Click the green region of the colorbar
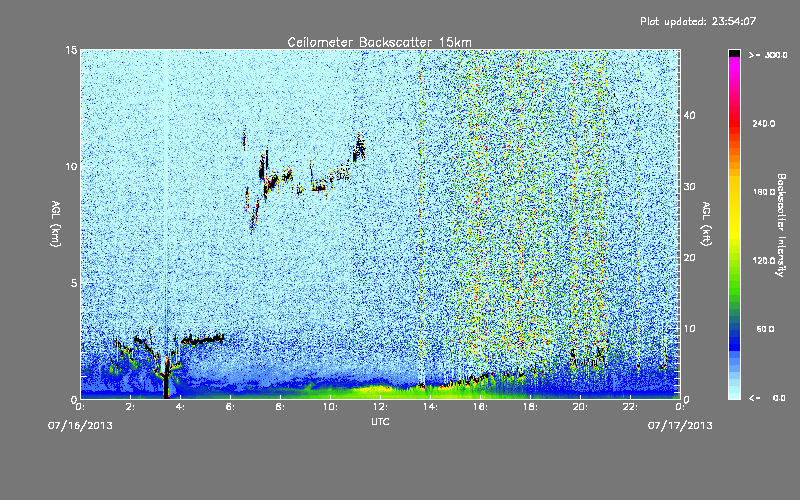 (734, 286)
